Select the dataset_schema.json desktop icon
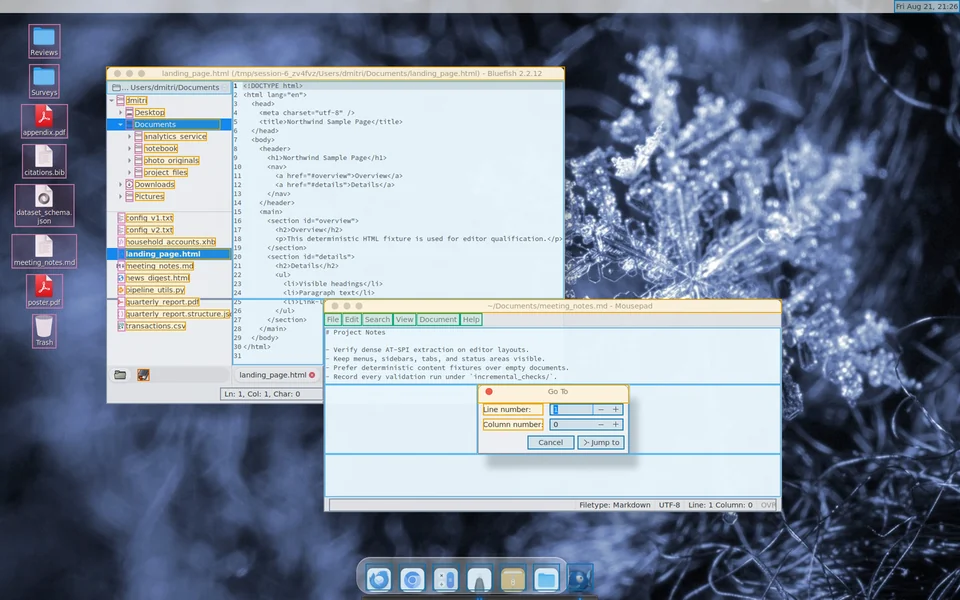 [44, 206]
